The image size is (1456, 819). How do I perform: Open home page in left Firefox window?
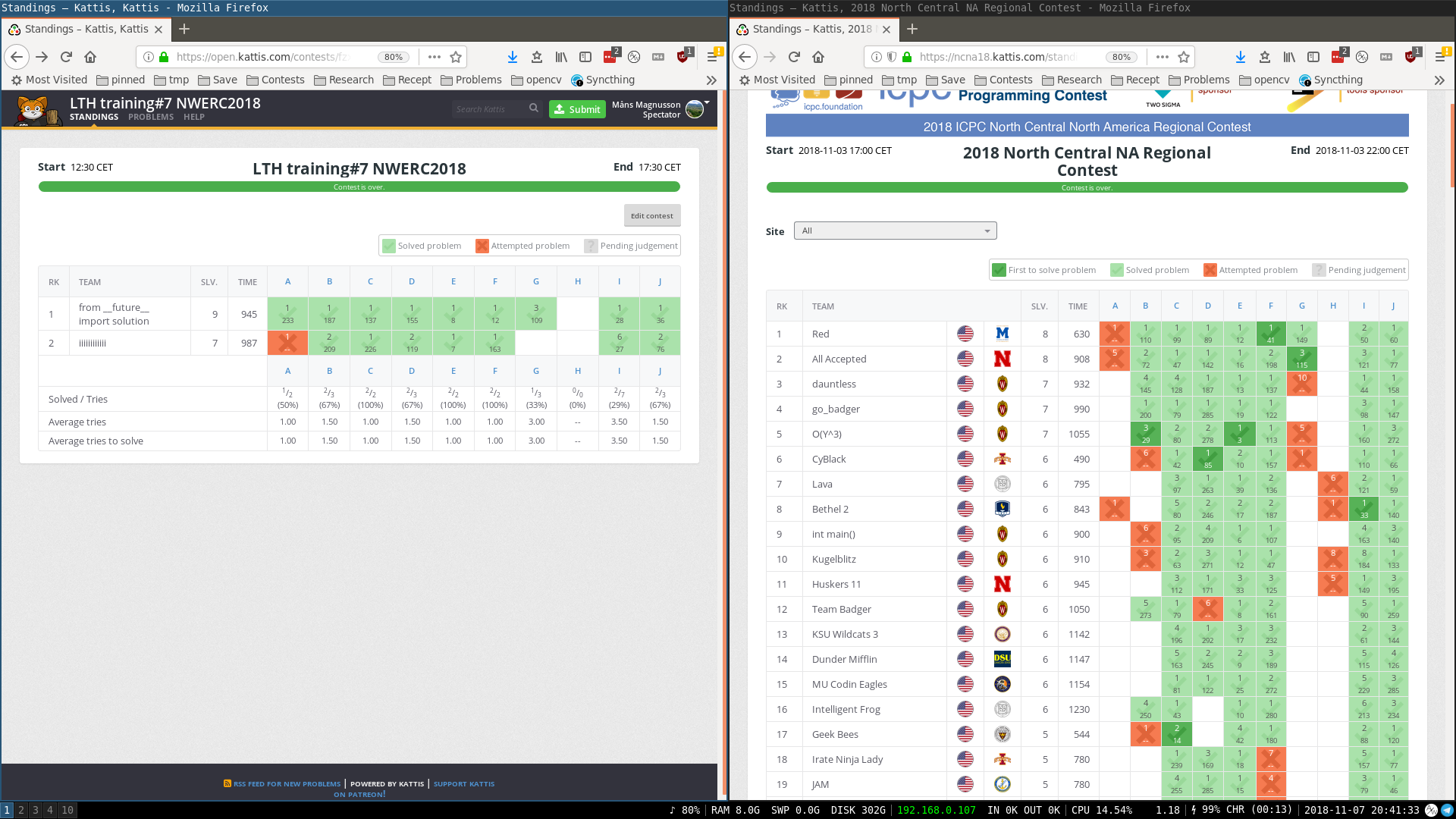(90, 57)
